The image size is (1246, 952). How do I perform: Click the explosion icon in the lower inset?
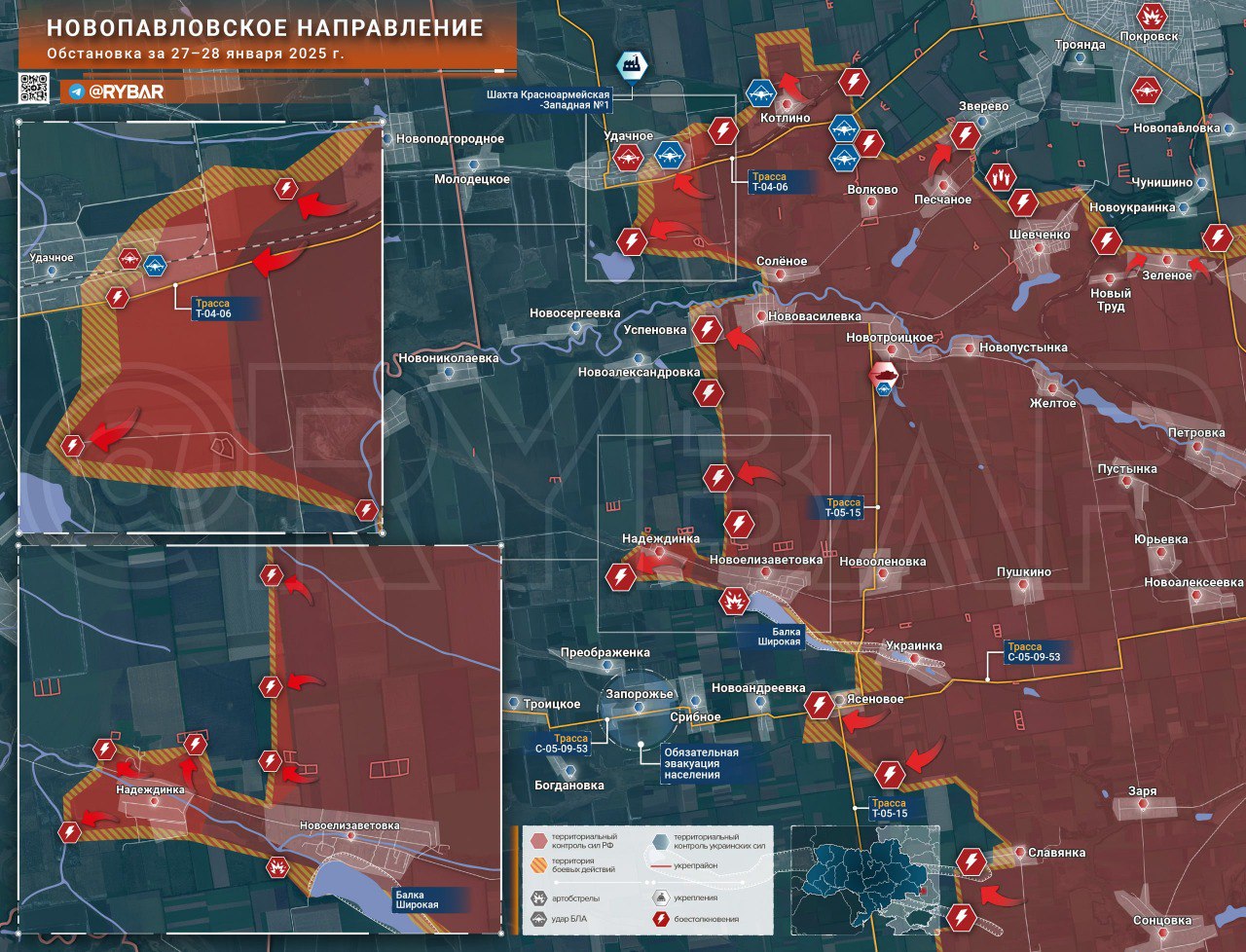point(277,866)
